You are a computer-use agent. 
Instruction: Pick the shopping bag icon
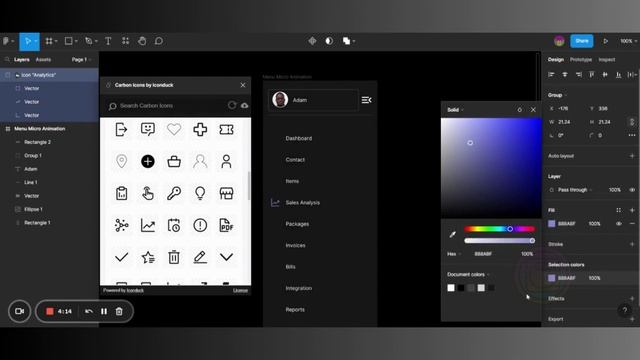174,161
